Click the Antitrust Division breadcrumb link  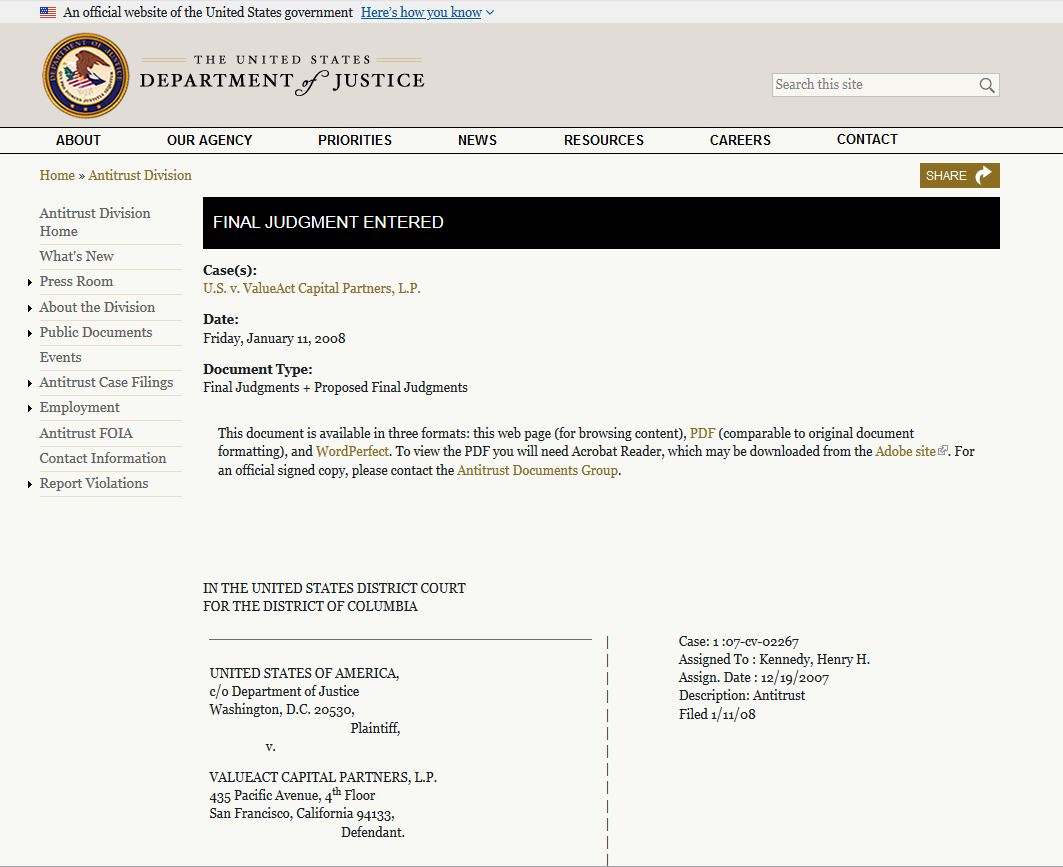[x=140, y=175]
